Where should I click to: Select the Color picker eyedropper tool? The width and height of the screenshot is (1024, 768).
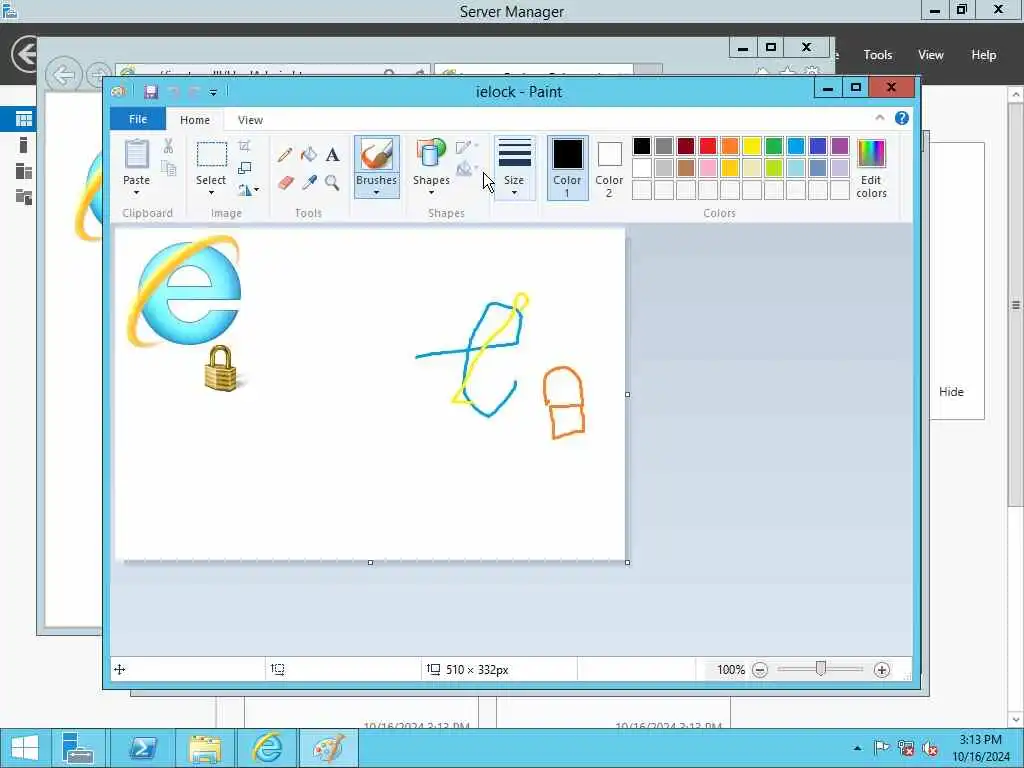pos(309,182)
